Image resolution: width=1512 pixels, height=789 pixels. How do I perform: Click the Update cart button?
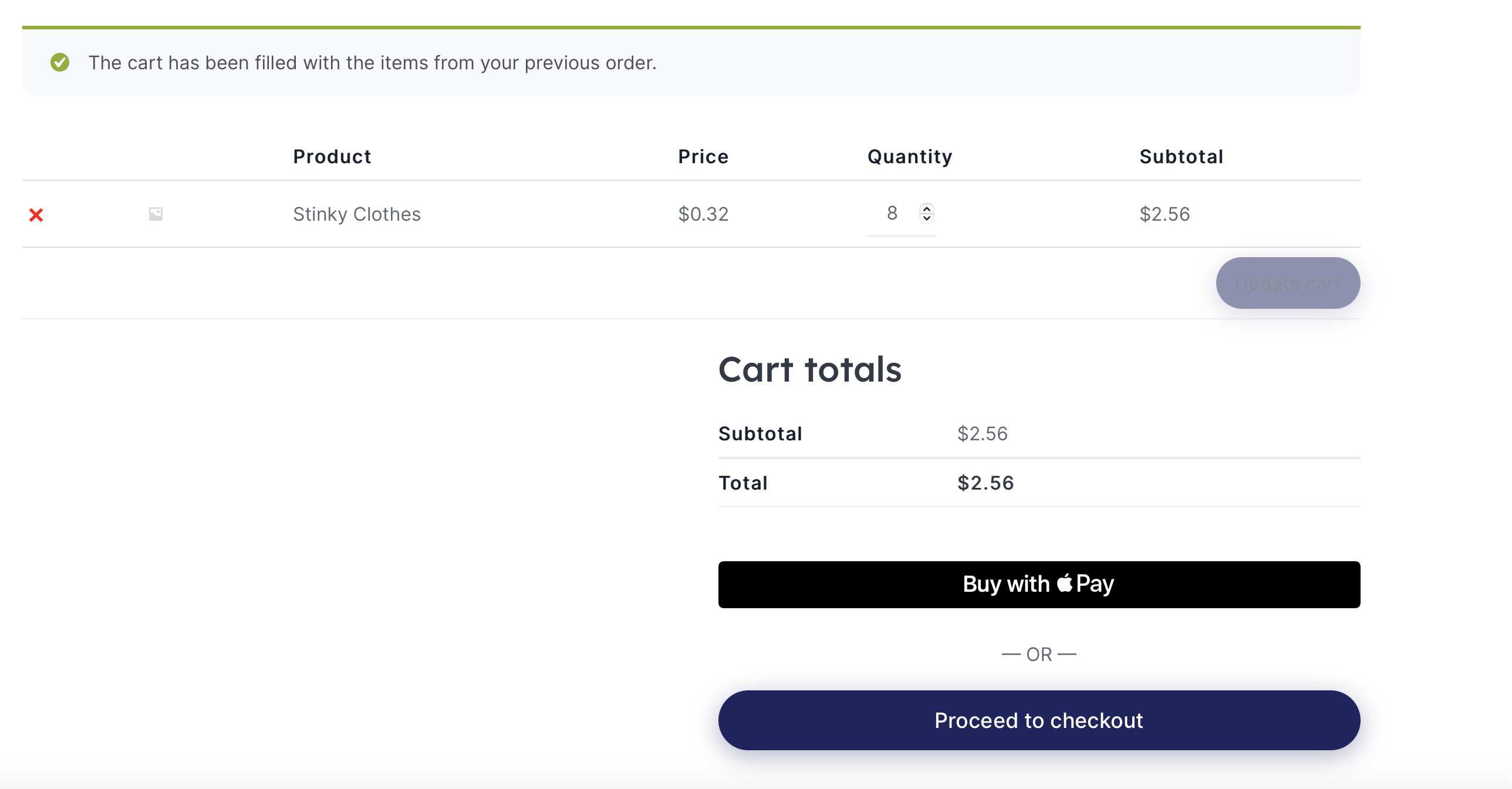(x=1288, y=283)
